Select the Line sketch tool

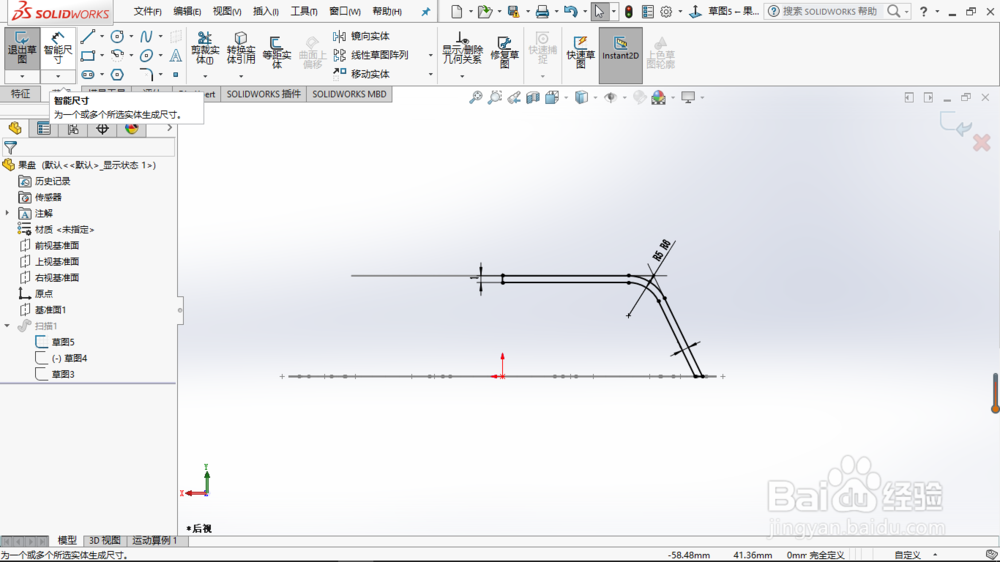88,36
